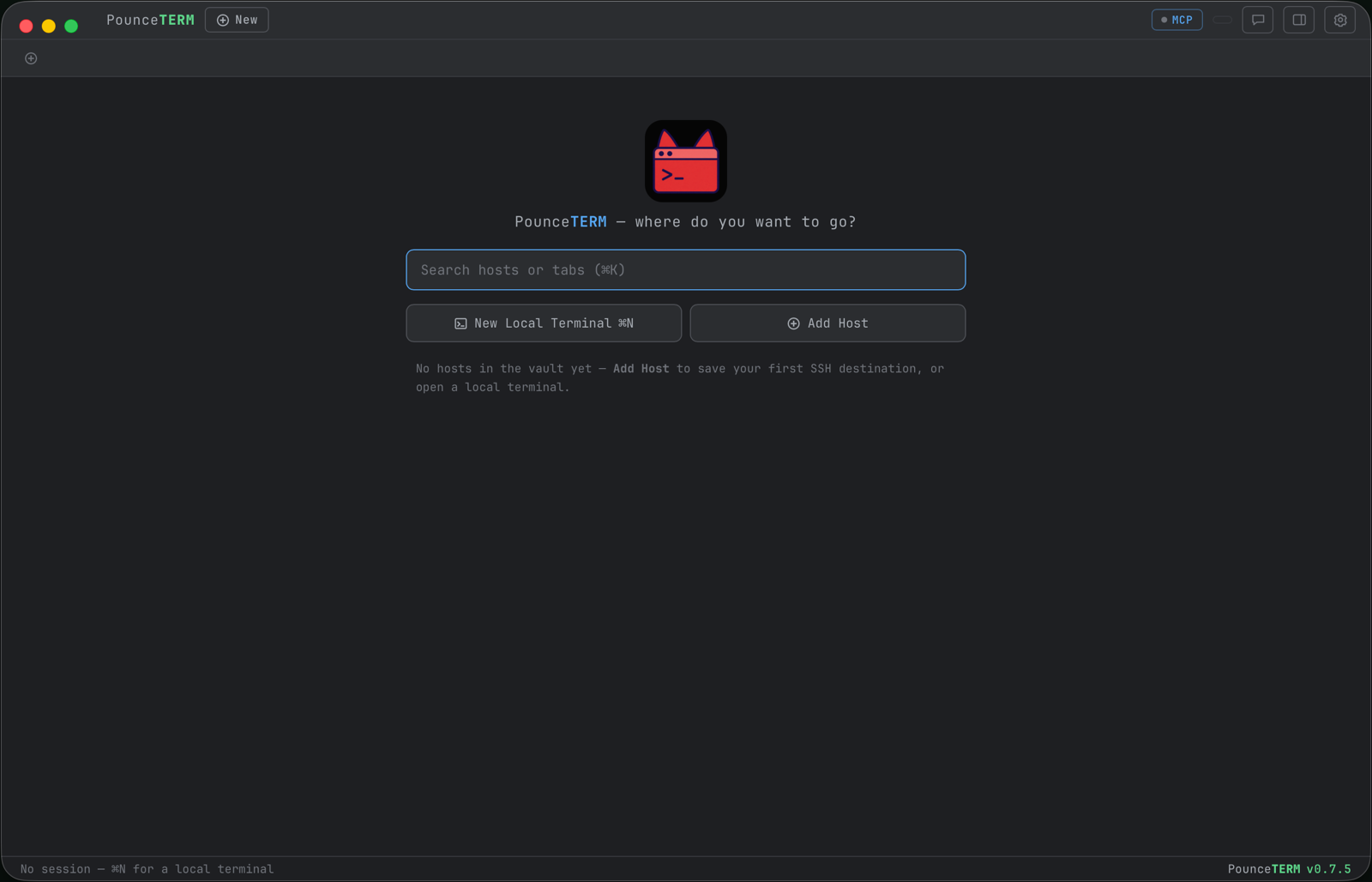This screenshot has height=882, width=1372.
Task: Click the 'where do you want to go?' heading
Action: tap(685, 221)
